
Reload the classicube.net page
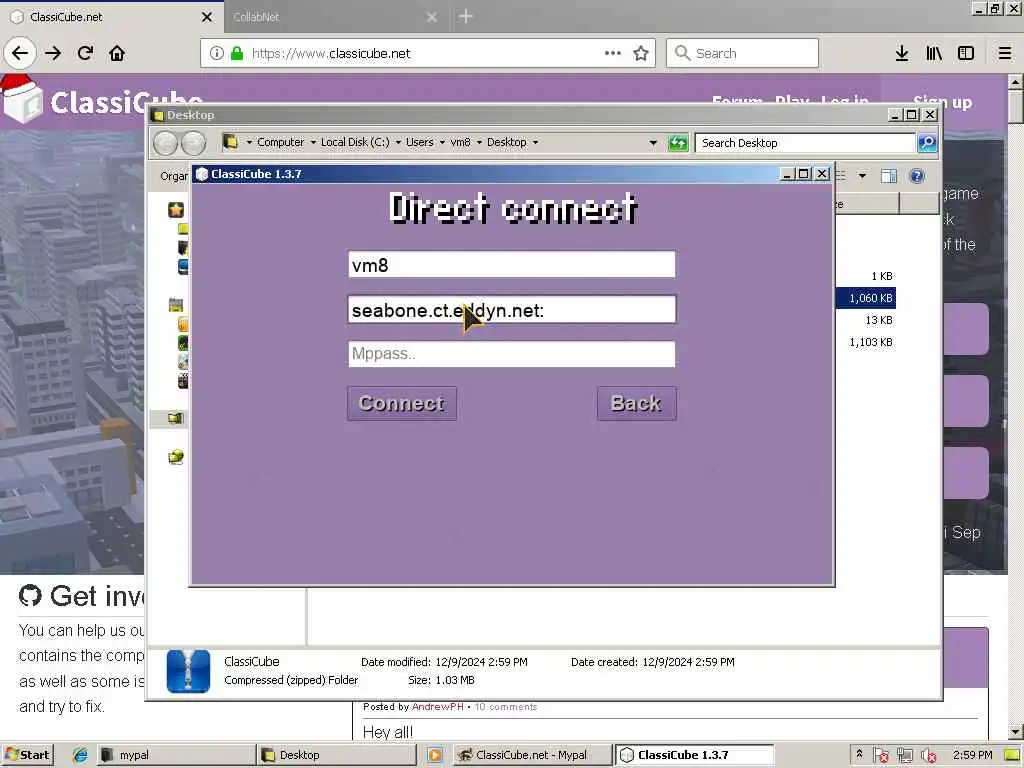click(x=85, y=53)
